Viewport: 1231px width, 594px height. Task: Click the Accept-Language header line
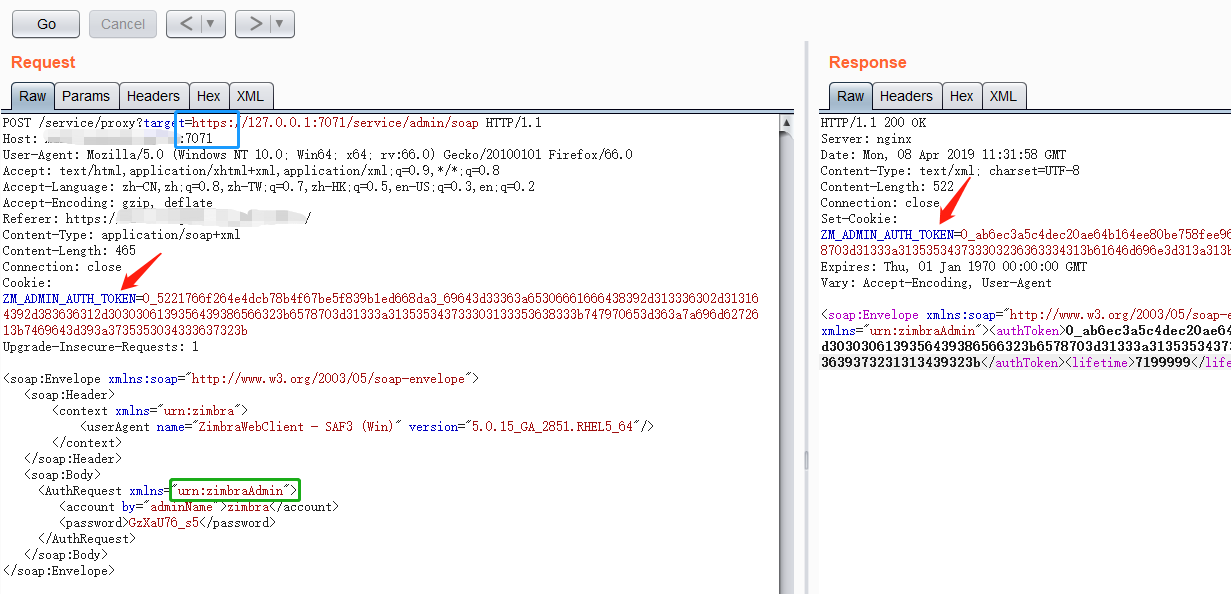[x=269, y=187]
